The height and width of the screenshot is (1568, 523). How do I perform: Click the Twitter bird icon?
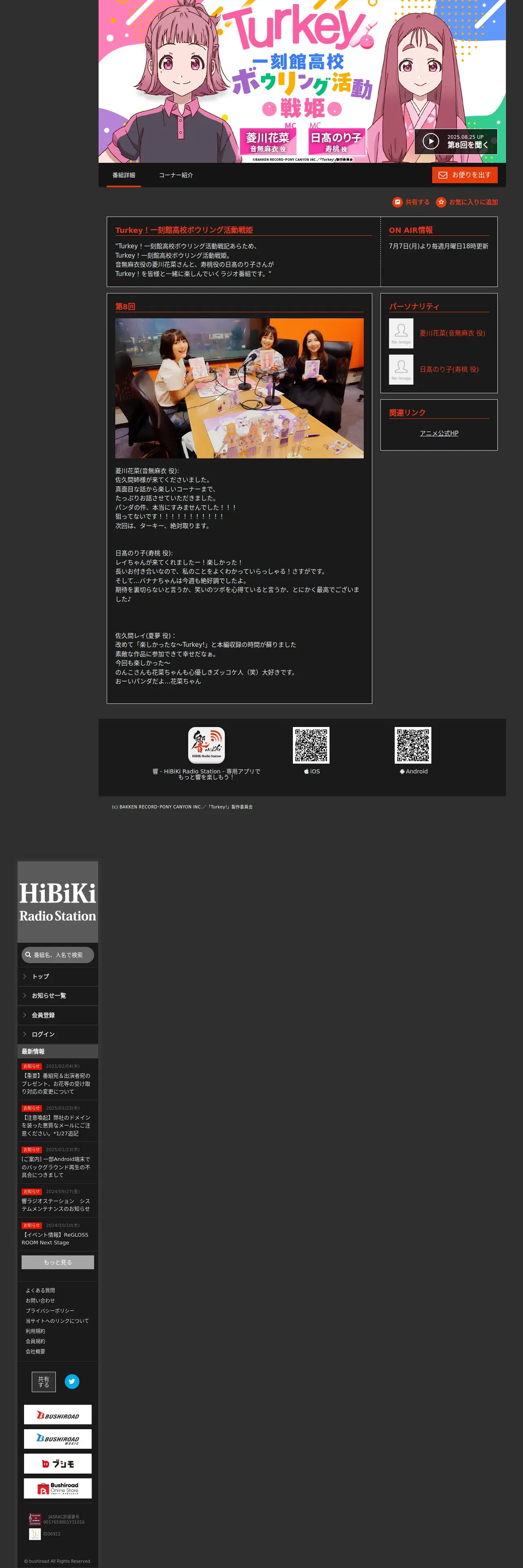[x=72, y=1382]
